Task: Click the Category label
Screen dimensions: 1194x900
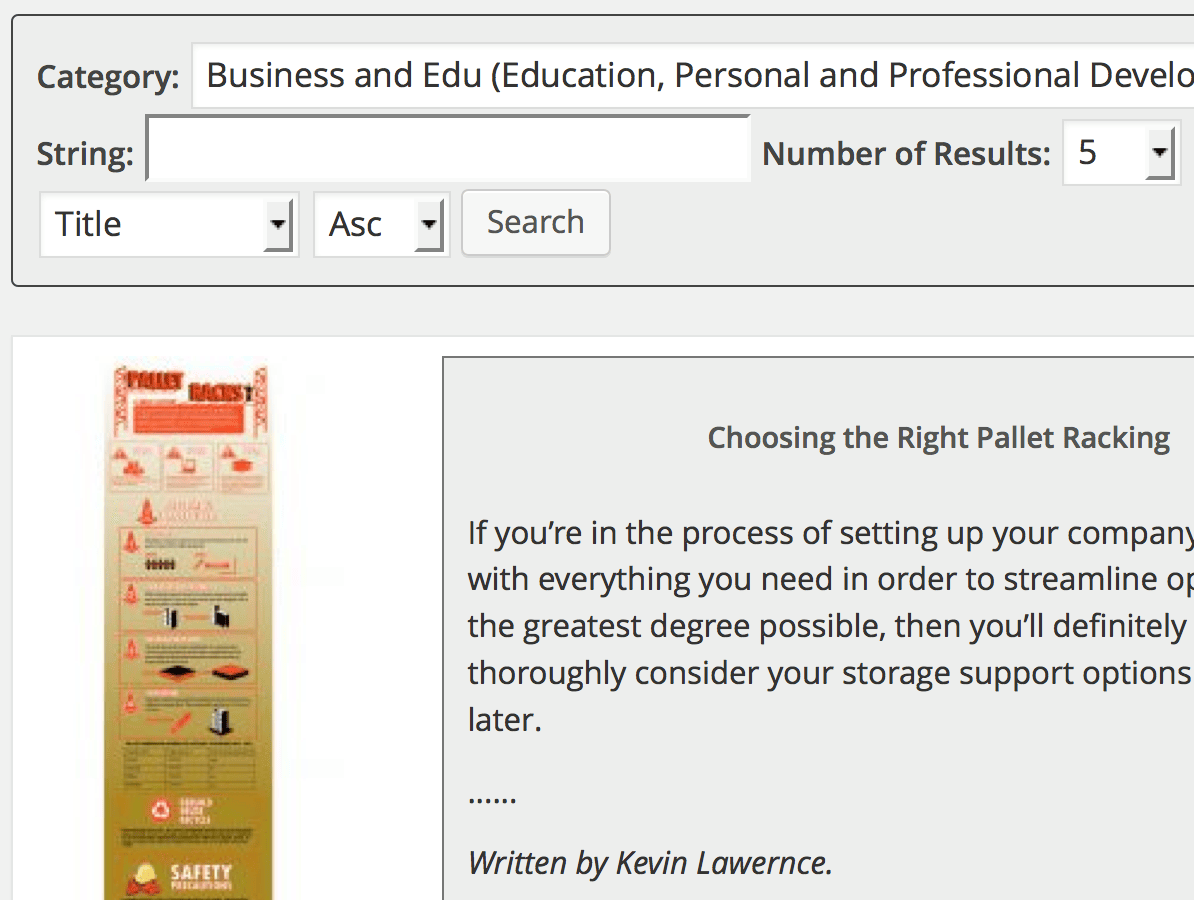Action: 108,77
